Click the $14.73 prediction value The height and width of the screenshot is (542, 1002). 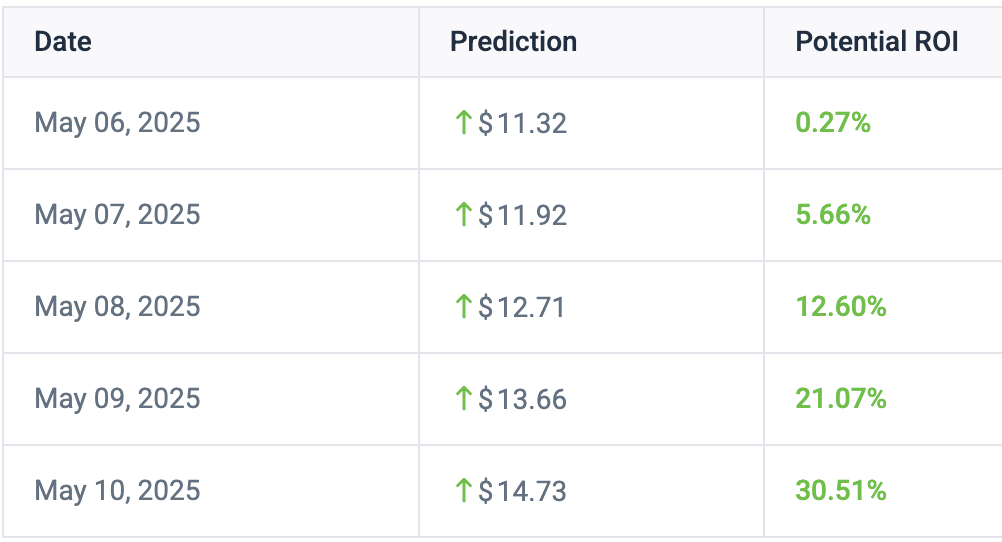(522, 491)
